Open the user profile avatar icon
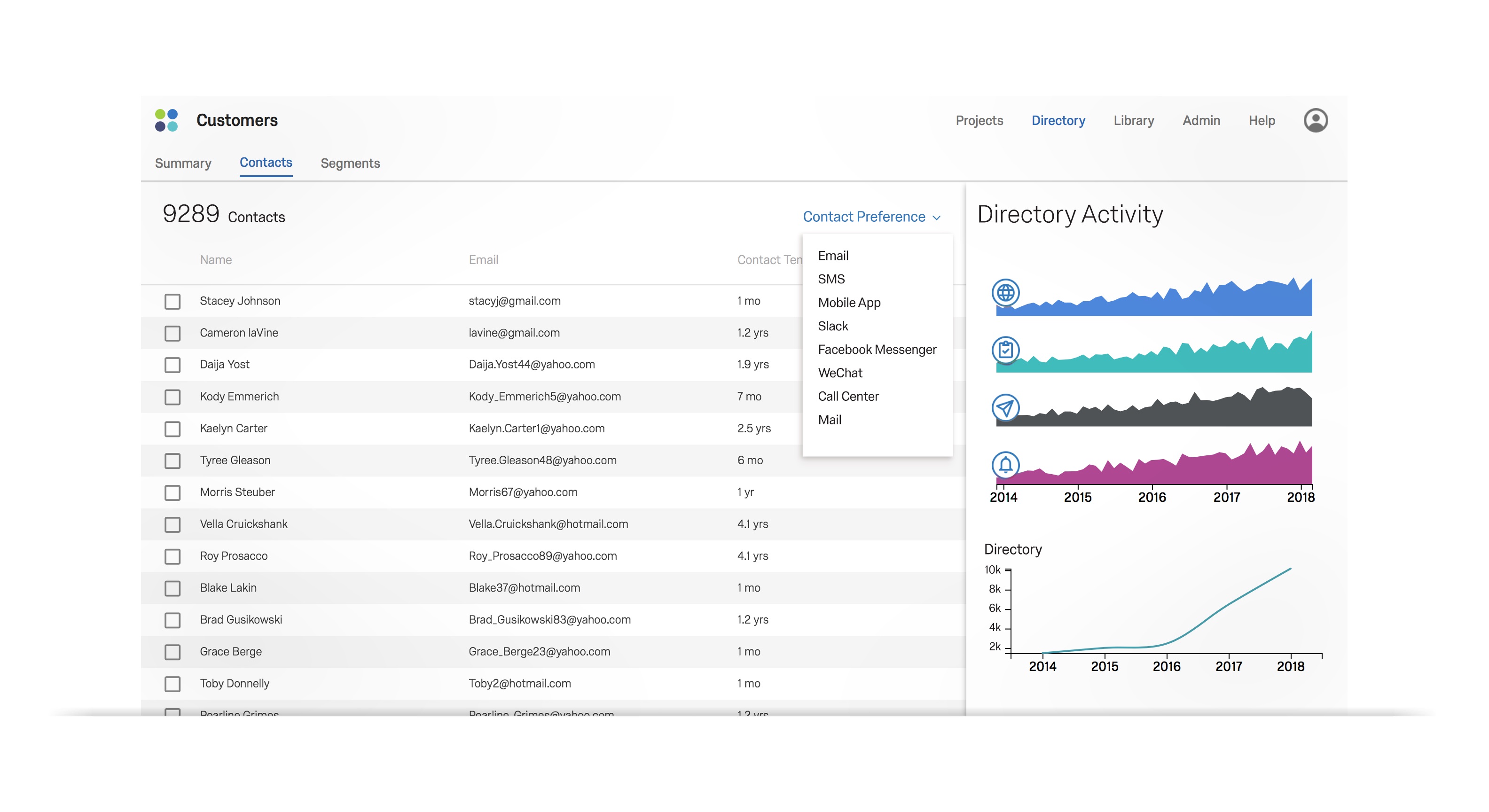Image resolution: width=1489 pixels, height=812 pixels. 1315,120
